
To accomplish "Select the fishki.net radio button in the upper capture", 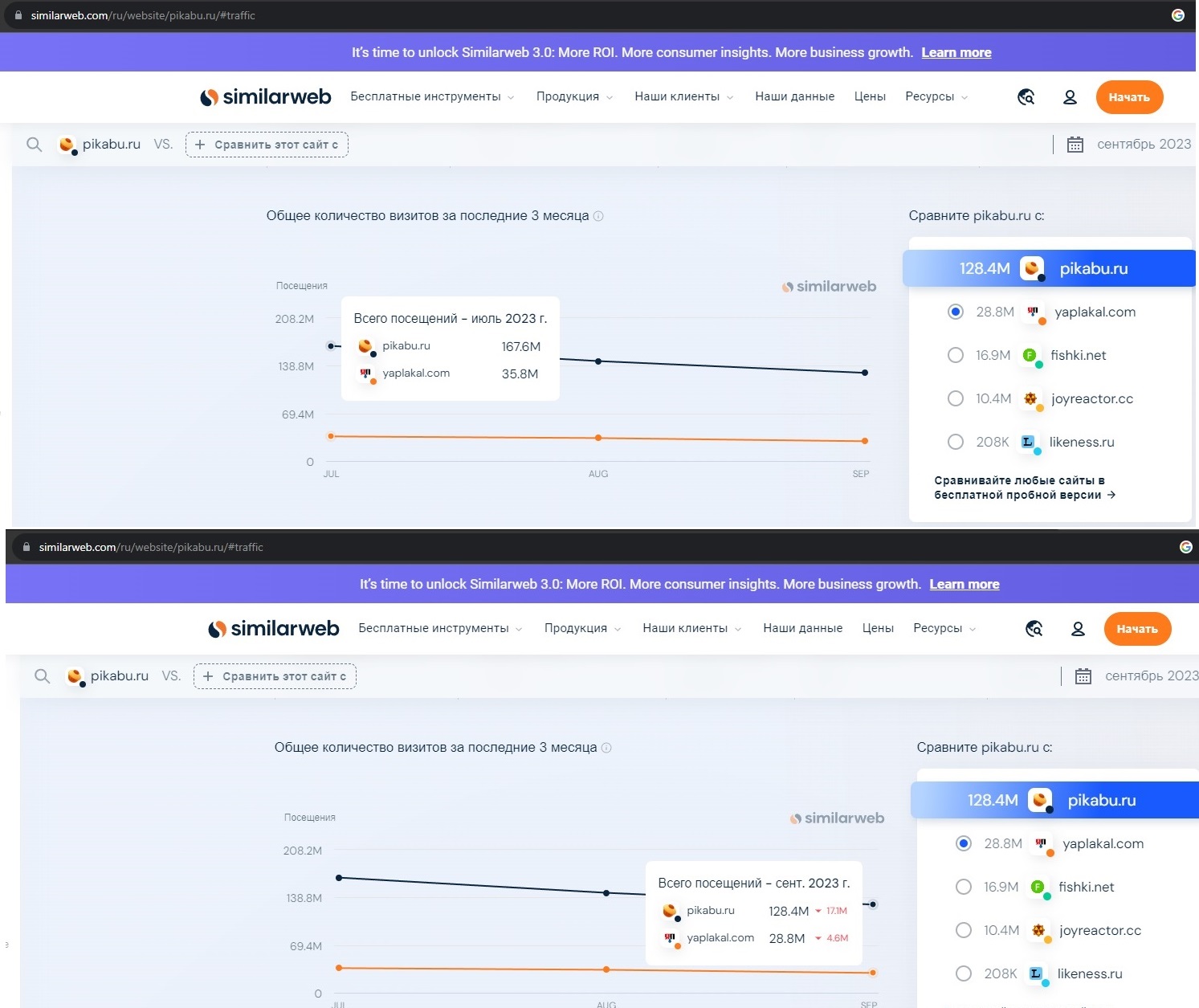I will click(956, 355).
